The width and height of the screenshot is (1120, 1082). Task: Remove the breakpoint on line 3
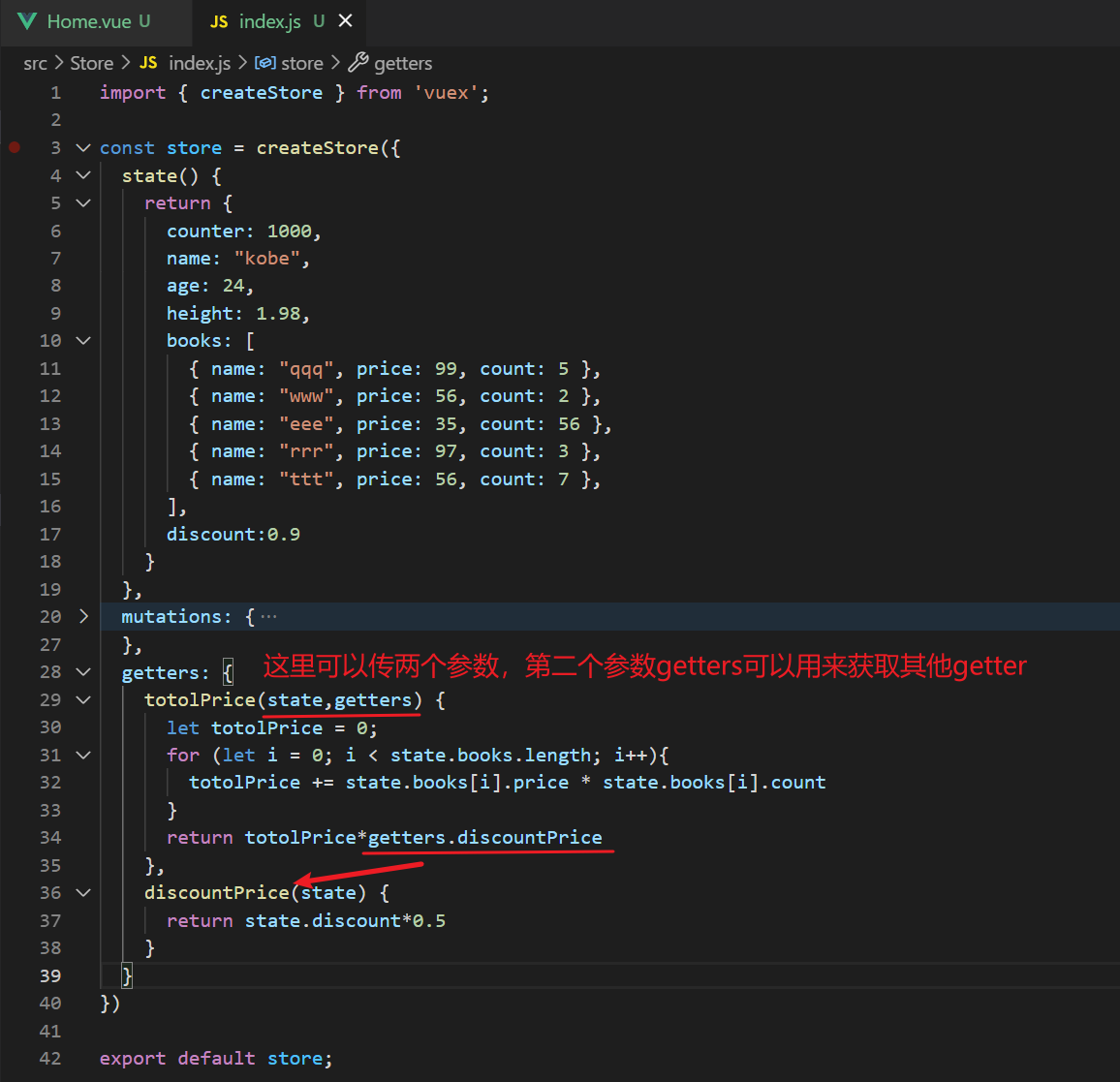[x=15, y=148]
